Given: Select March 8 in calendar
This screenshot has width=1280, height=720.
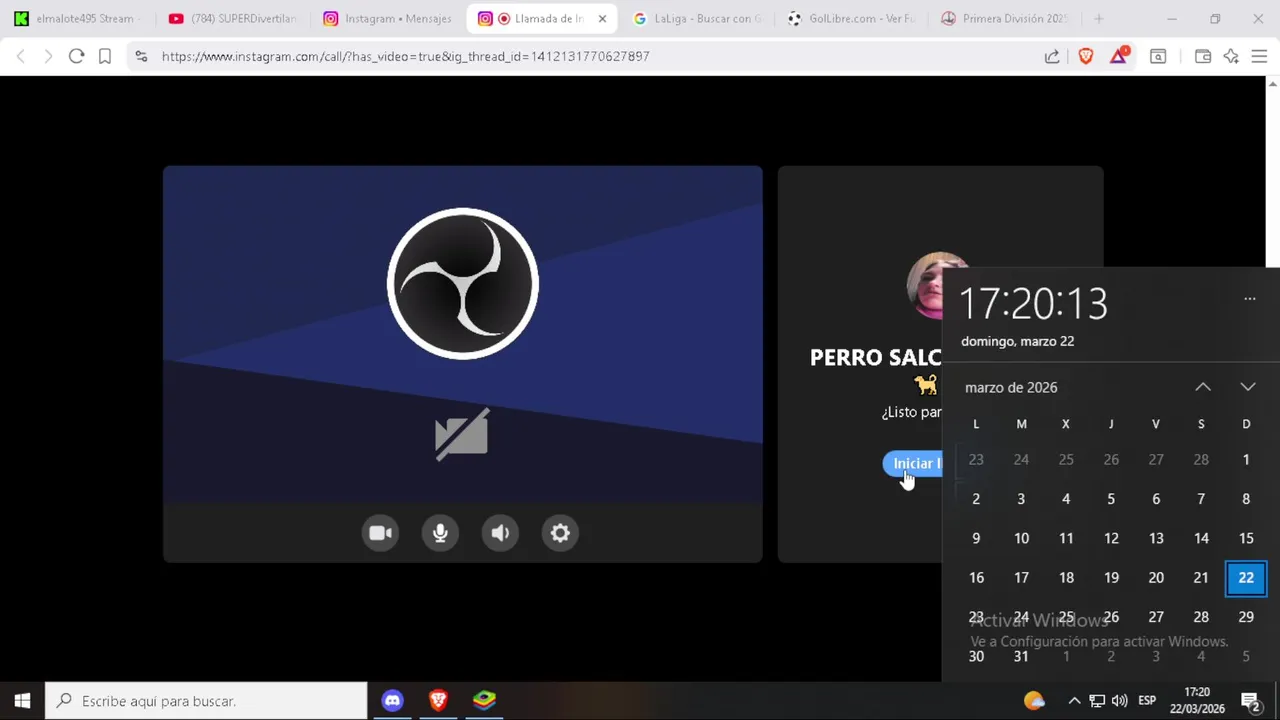Looking at the screenshot, I should pyautogui.click(x=1246, y=499).
